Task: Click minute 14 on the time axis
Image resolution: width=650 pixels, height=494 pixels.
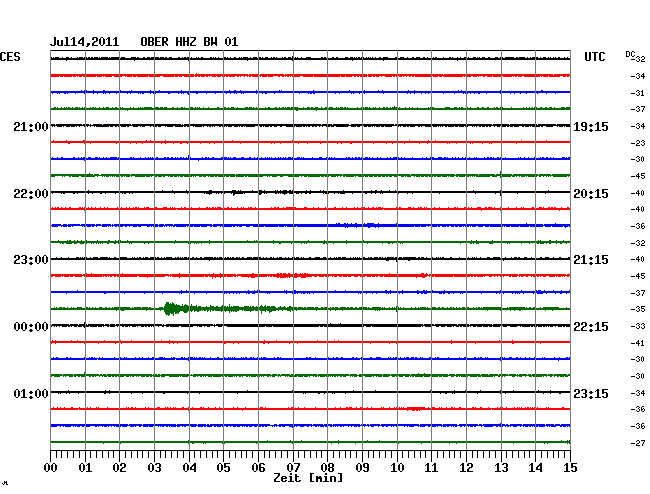Action: [535, 468]
